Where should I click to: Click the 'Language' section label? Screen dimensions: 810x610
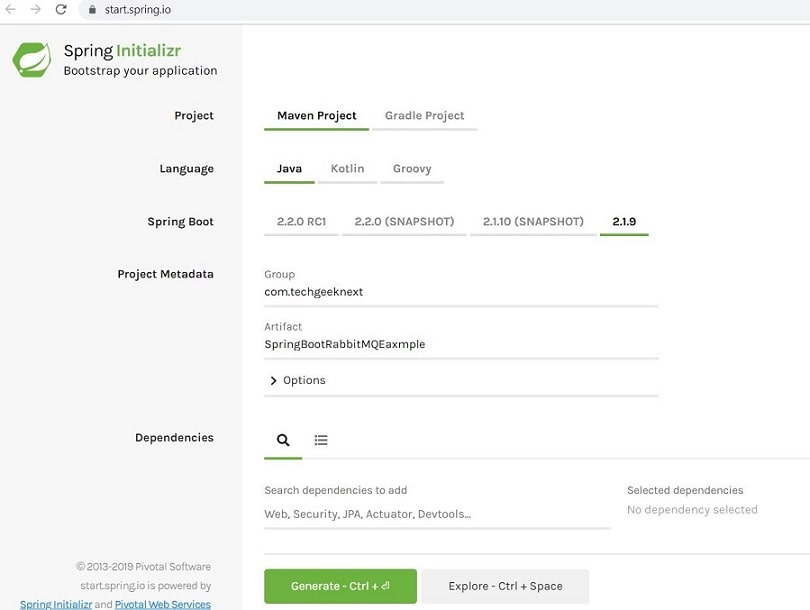coord(186,169)
